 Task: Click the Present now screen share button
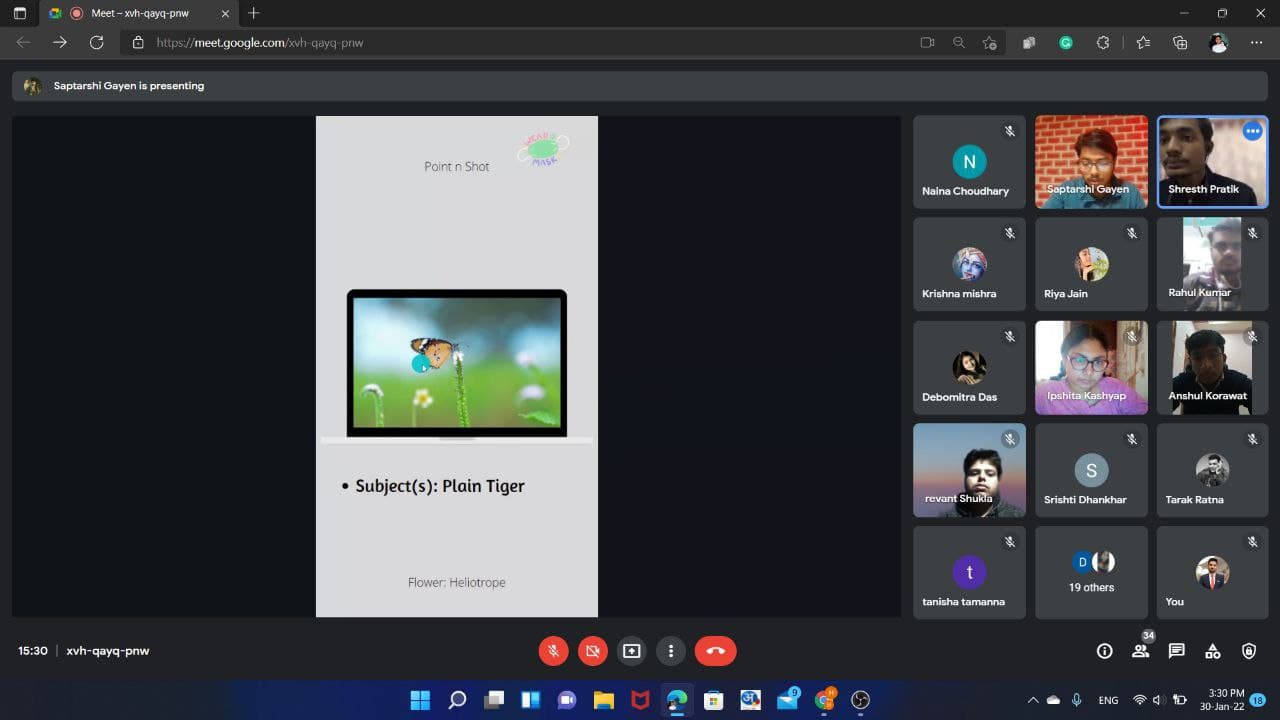pyautogui.click(x=631, y=651)
